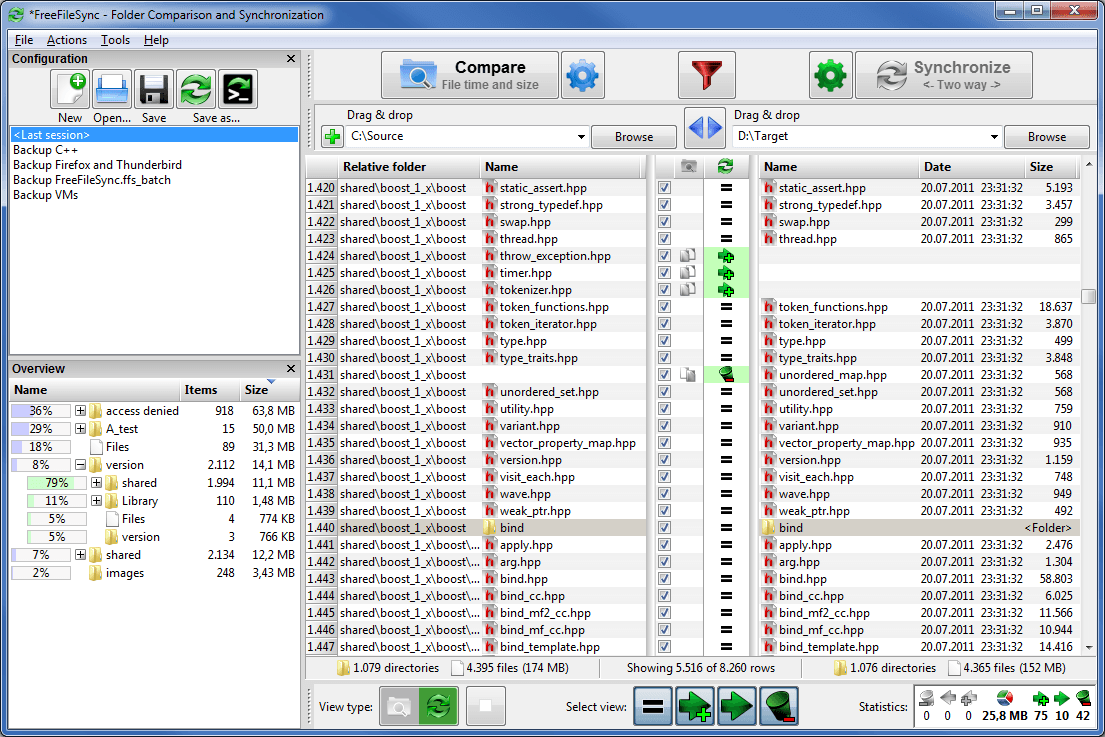
Task: Select the 'delete from right' trash view icon
Action: click(778, 706)
